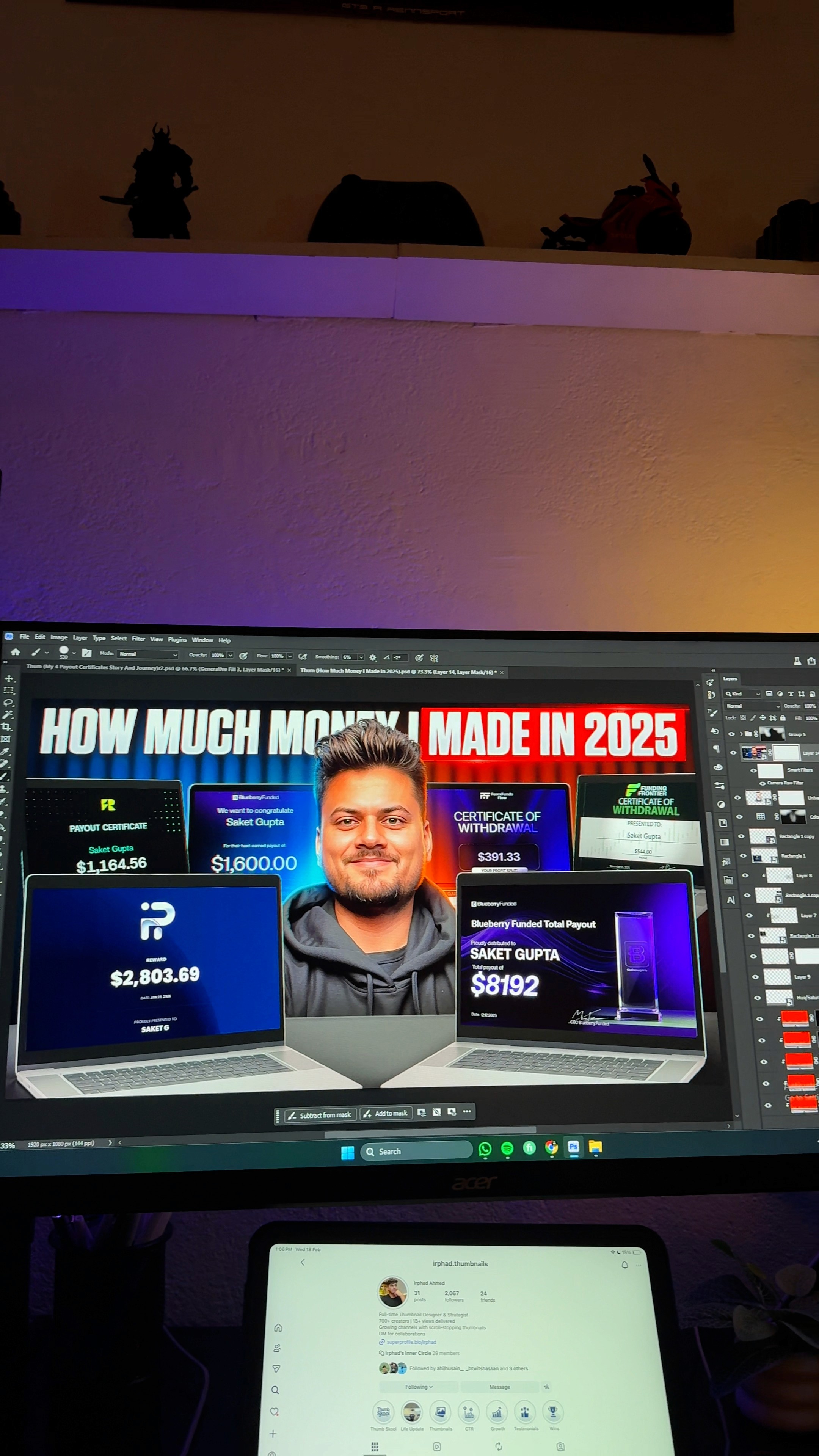Hide the Rectangle 1 copy layer
The width and height of the screenshot is (819, 1456).
[741, 836]
